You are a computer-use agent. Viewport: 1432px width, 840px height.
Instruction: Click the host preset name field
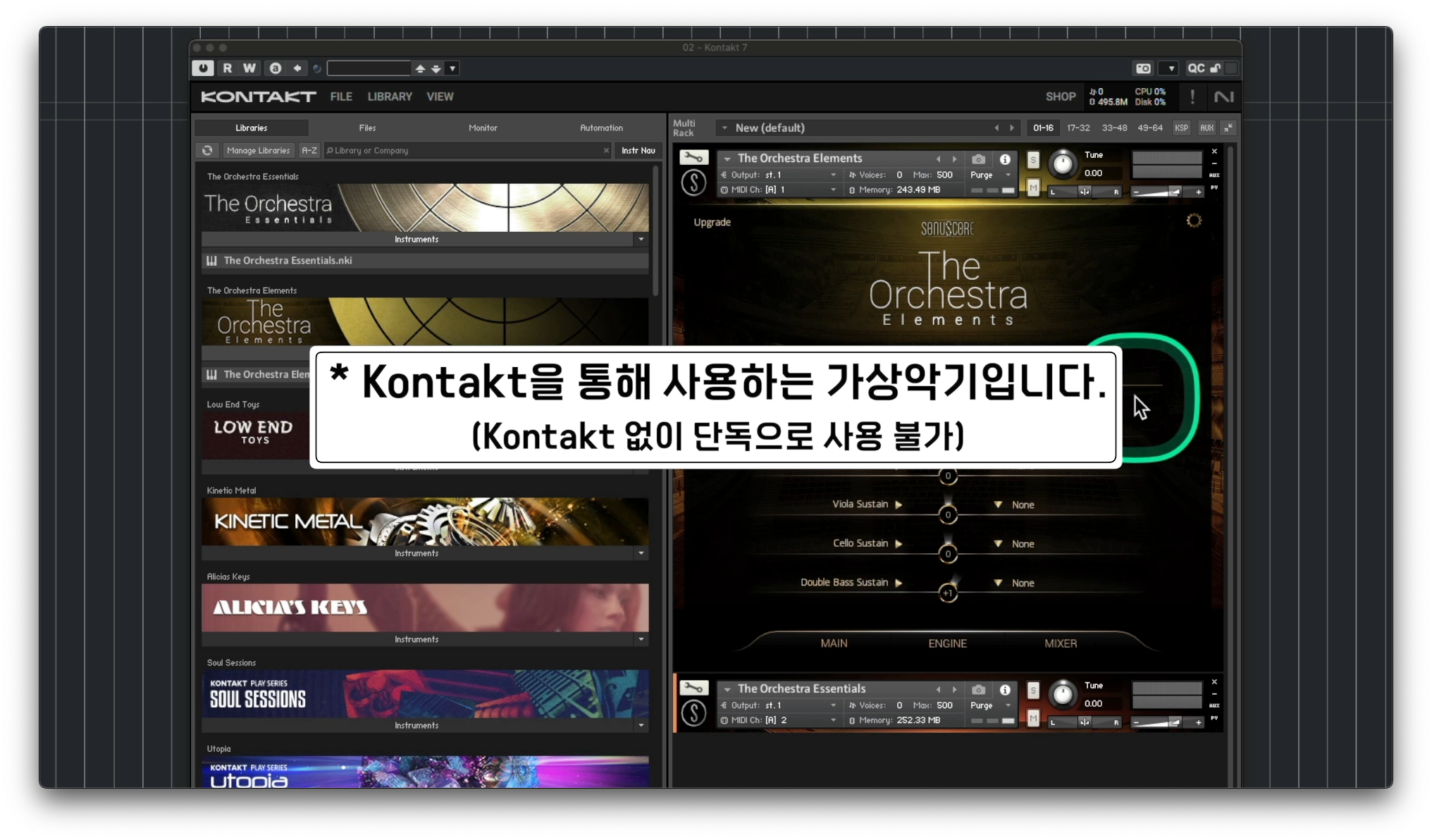(369, 68)
